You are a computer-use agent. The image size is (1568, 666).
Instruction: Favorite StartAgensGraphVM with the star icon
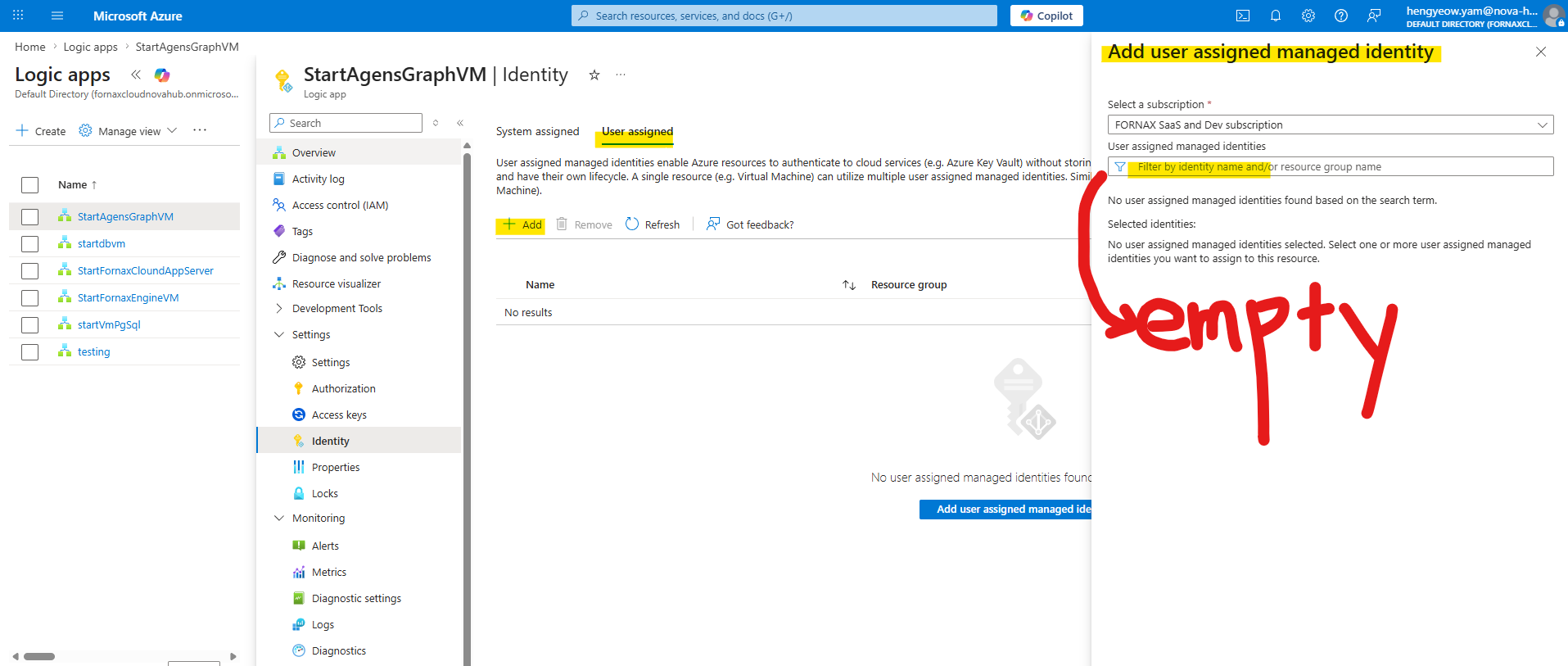tap(594, 75)
